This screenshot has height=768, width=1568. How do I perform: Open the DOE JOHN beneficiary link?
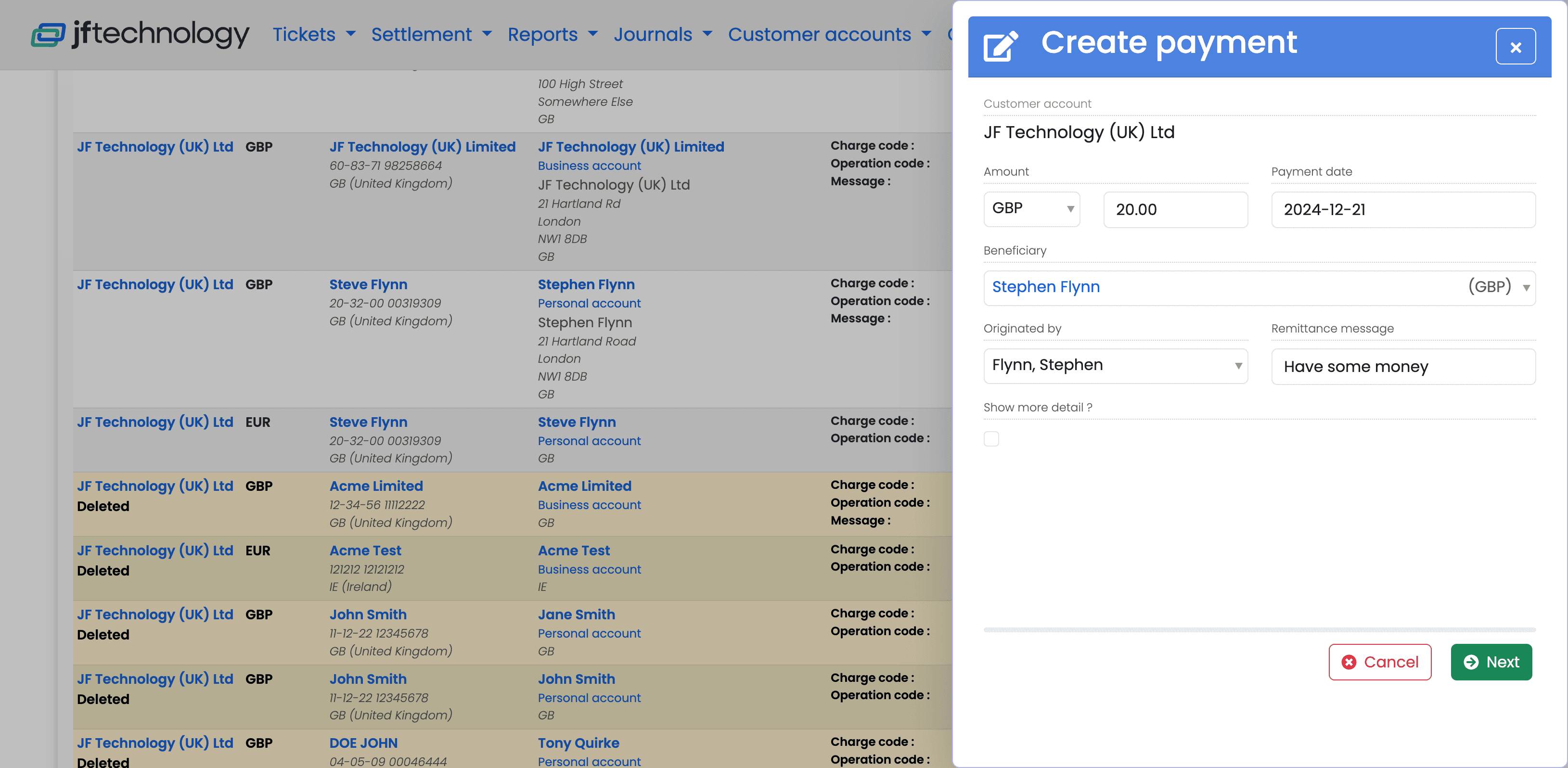[x=363, y=742]
